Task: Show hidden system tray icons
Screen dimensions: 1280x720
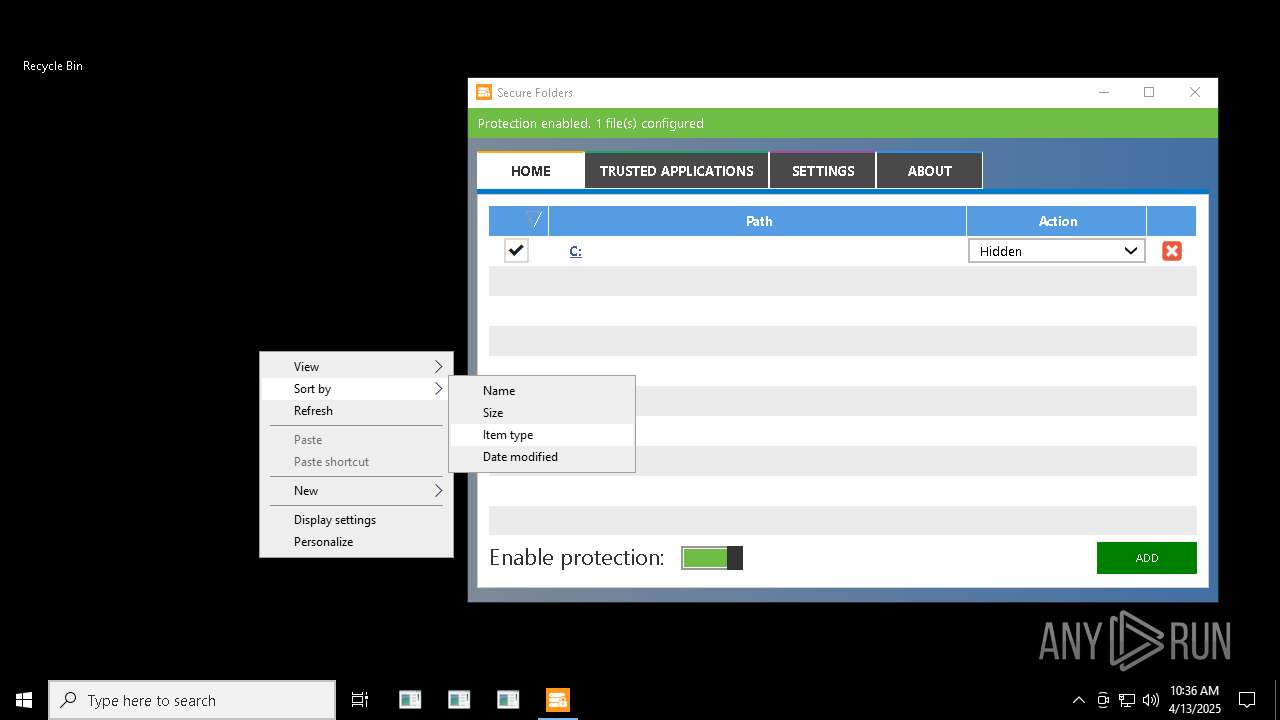Action: (1078, 700)
